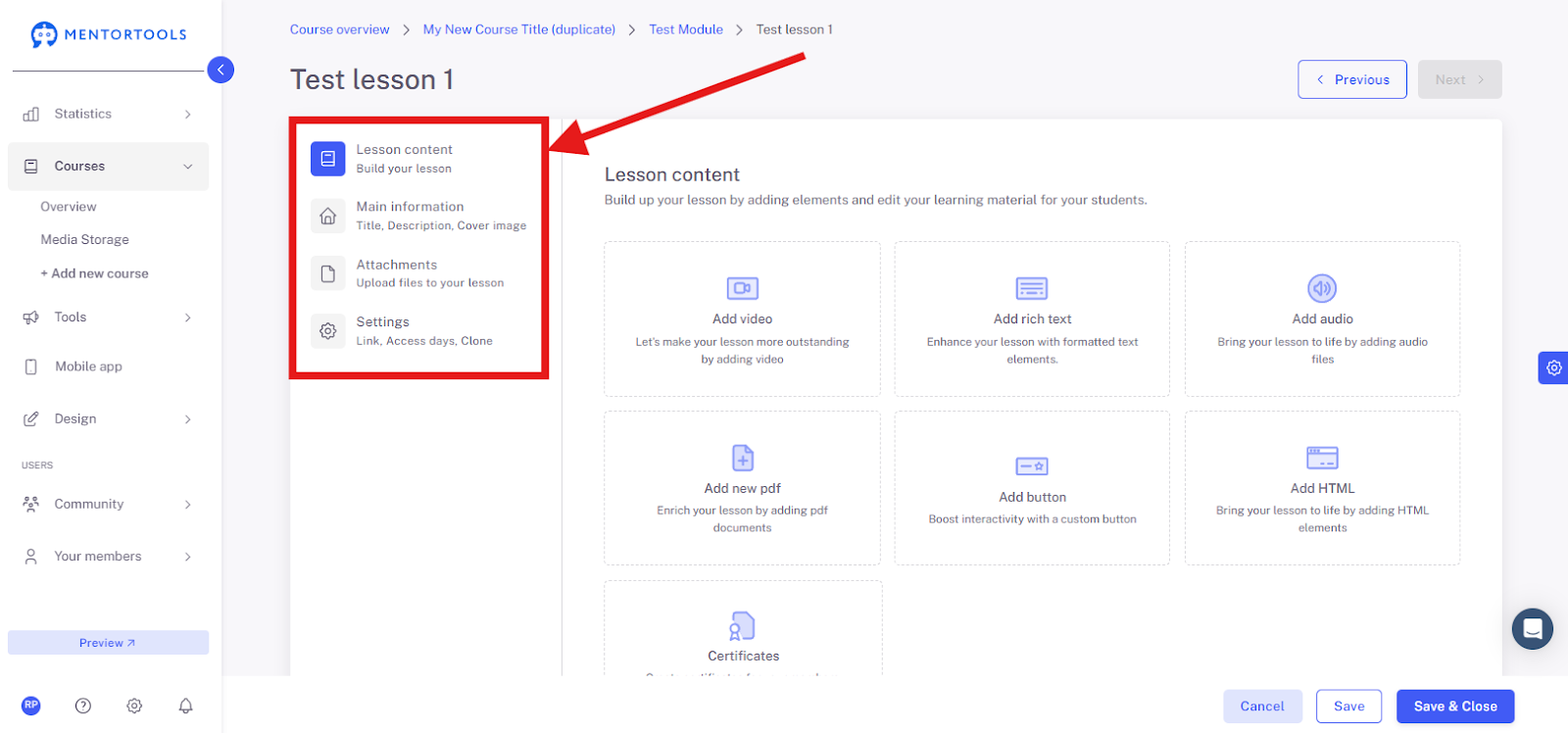Click the Next button

tap(1459, 79)
